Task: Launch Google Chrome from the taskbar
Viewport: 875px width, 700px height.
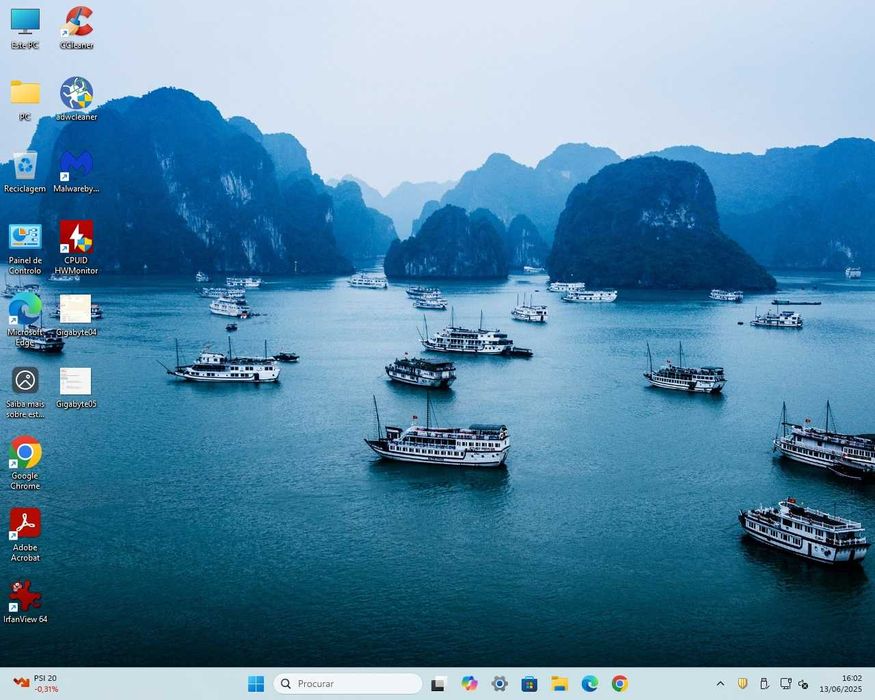Action: (619, 683)
